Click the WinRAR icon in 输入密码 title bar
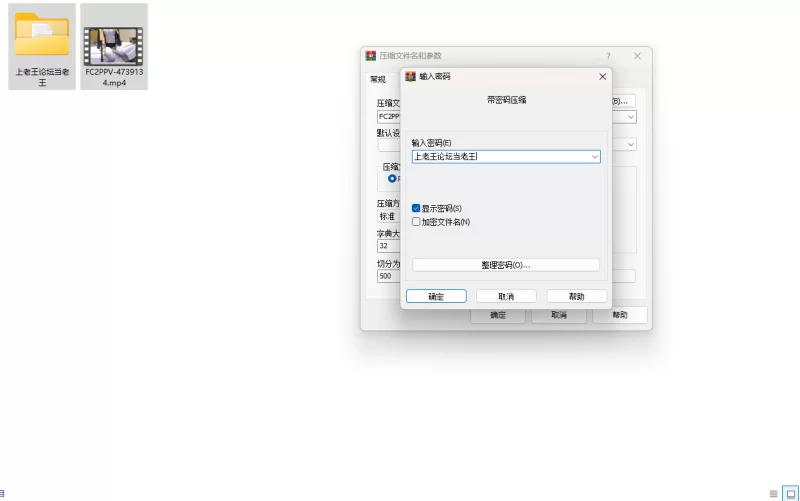This screenshot has width=800, height=501. tap(411, 77)
